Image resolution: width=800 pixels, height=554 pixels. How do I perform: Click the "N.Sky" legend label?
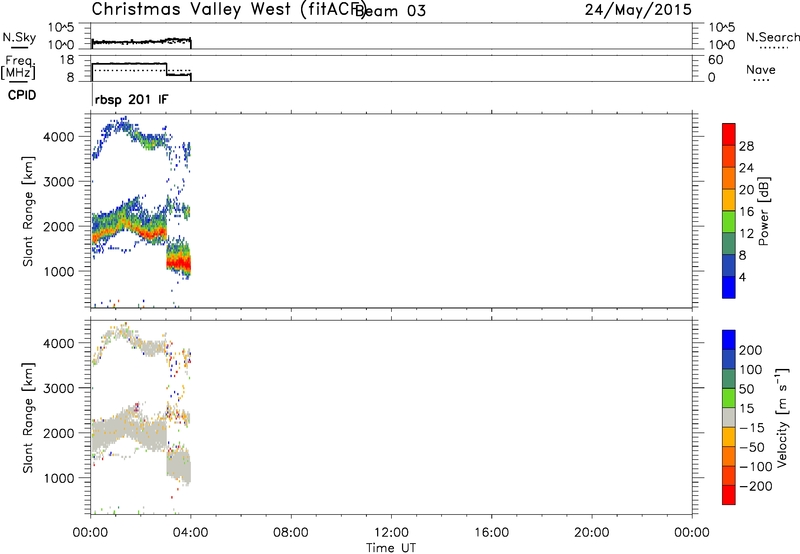point(19,37)
